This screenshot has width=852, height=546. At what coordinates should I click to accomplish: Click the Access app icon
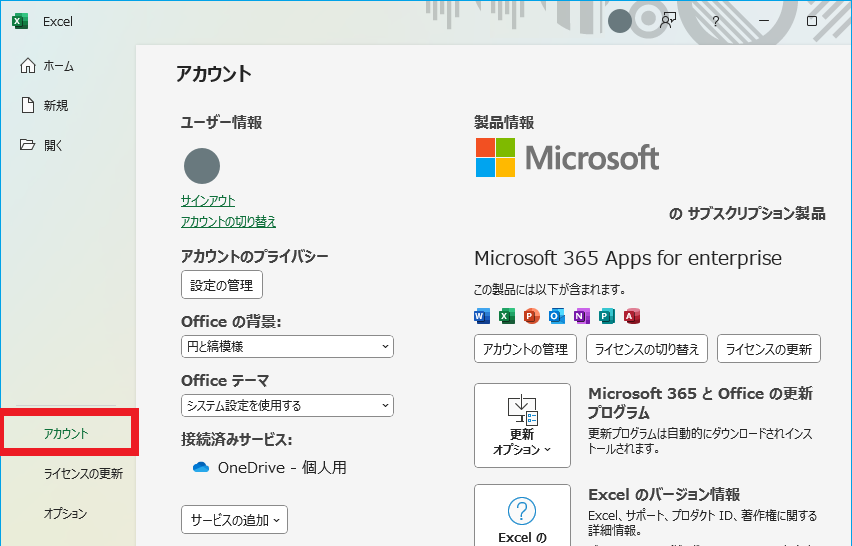[x=631, y=316]
